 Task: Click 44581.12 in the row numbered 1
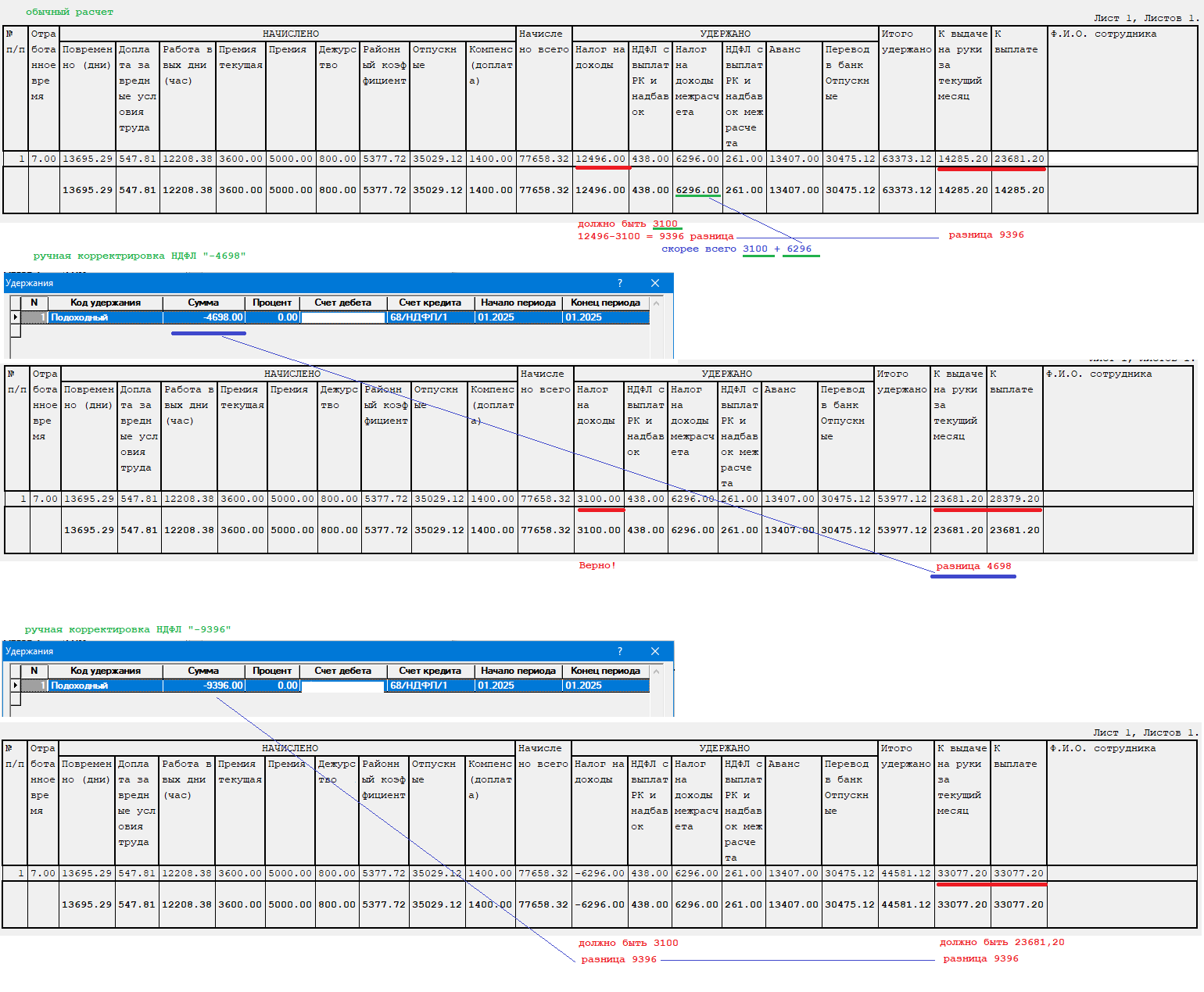pos(906,873)
